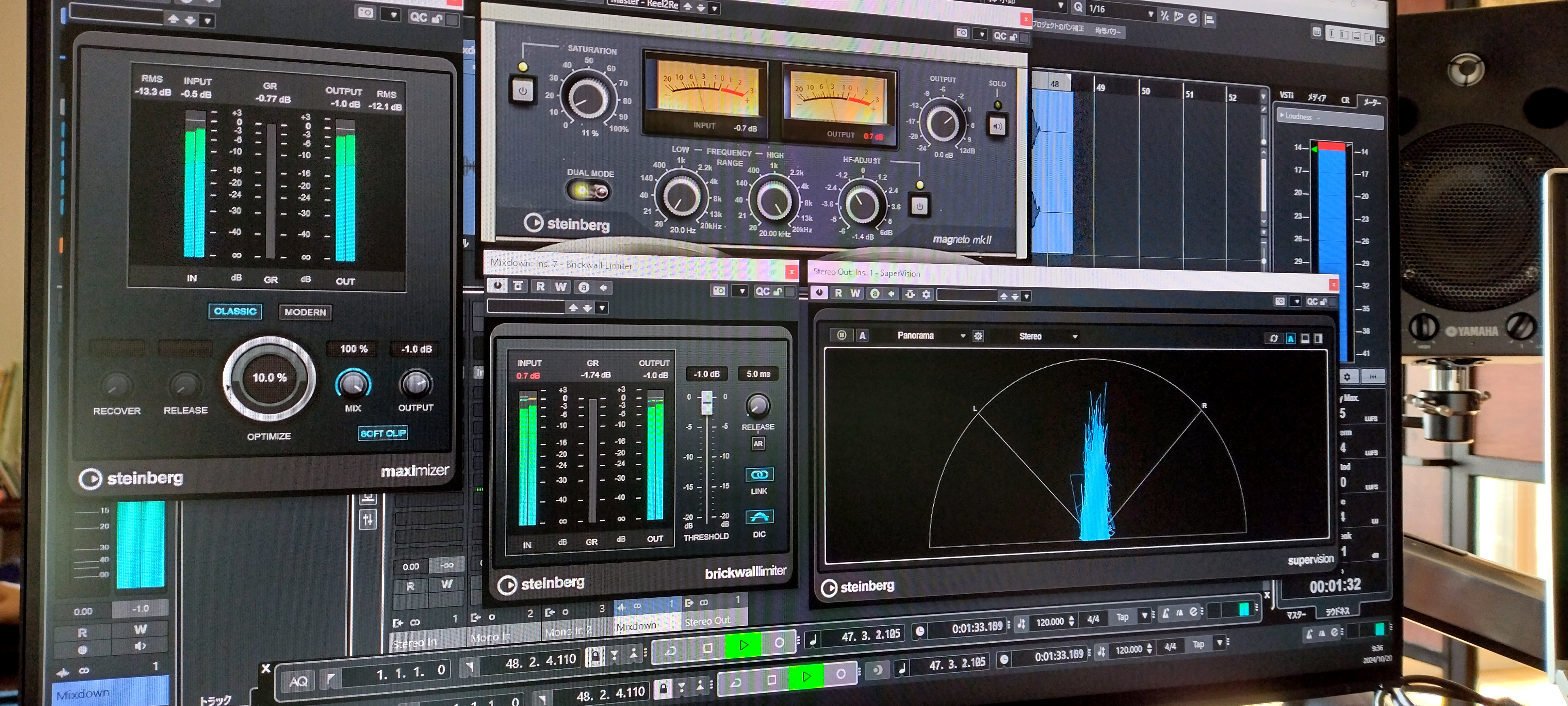Click the channel settings faders icon in mixer
The image size is (1568, 706).
click(367, 519)
